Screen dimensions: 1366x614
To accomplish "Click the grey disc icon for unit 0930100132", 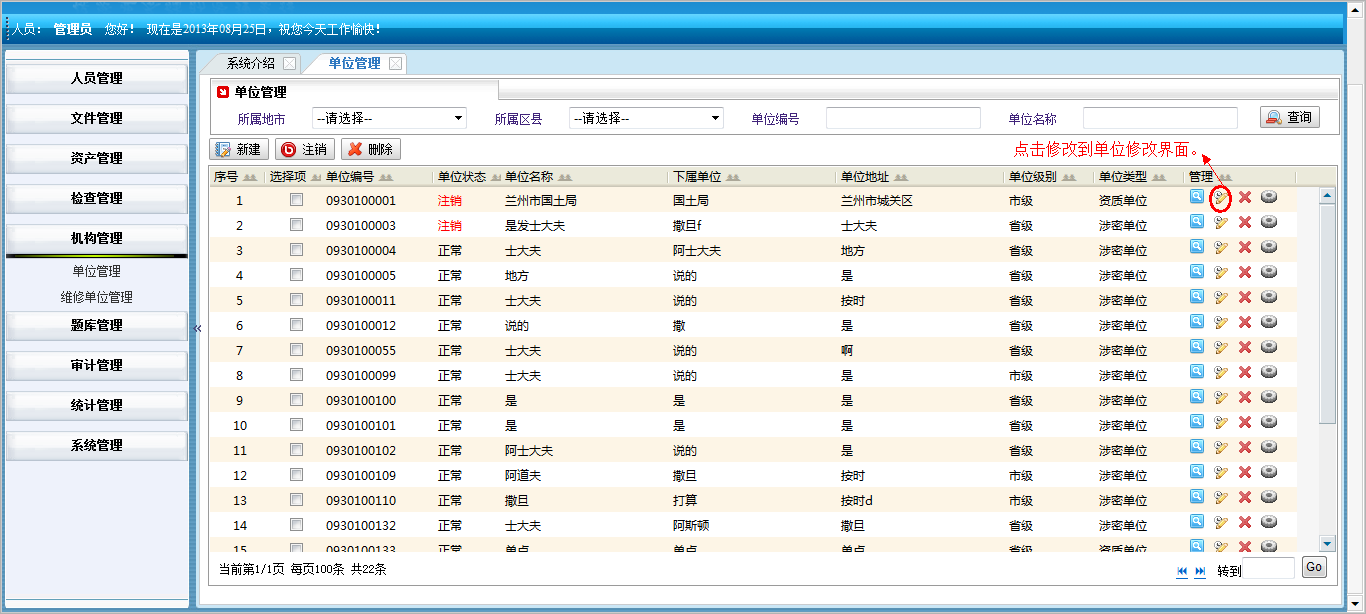I will click(1269, 522).
